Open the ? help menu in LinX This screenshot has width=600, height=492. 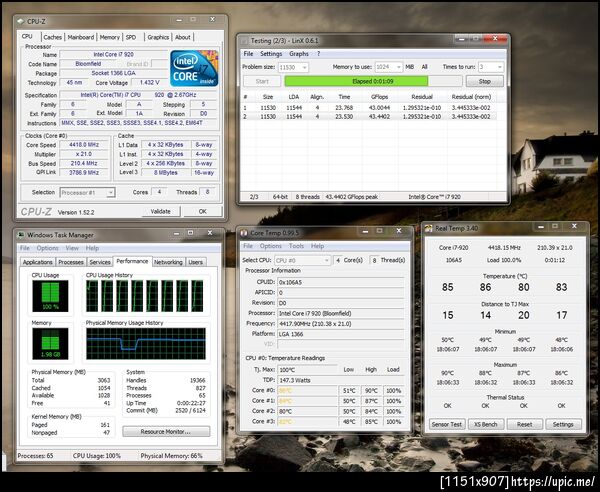[x=318, y=54]
